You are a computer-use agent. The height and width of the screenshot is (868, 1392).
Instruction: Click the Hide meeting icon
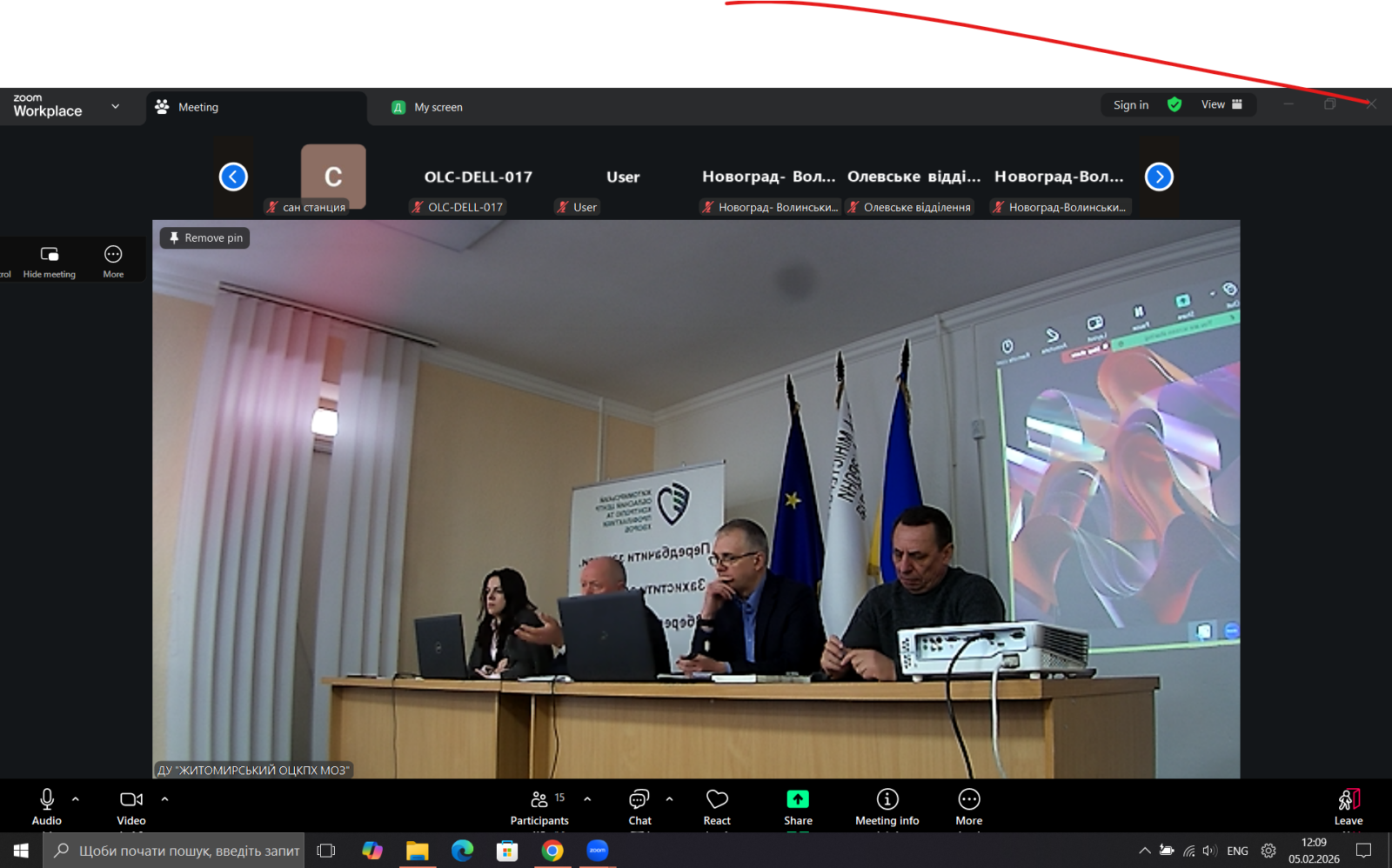(50, 255)
